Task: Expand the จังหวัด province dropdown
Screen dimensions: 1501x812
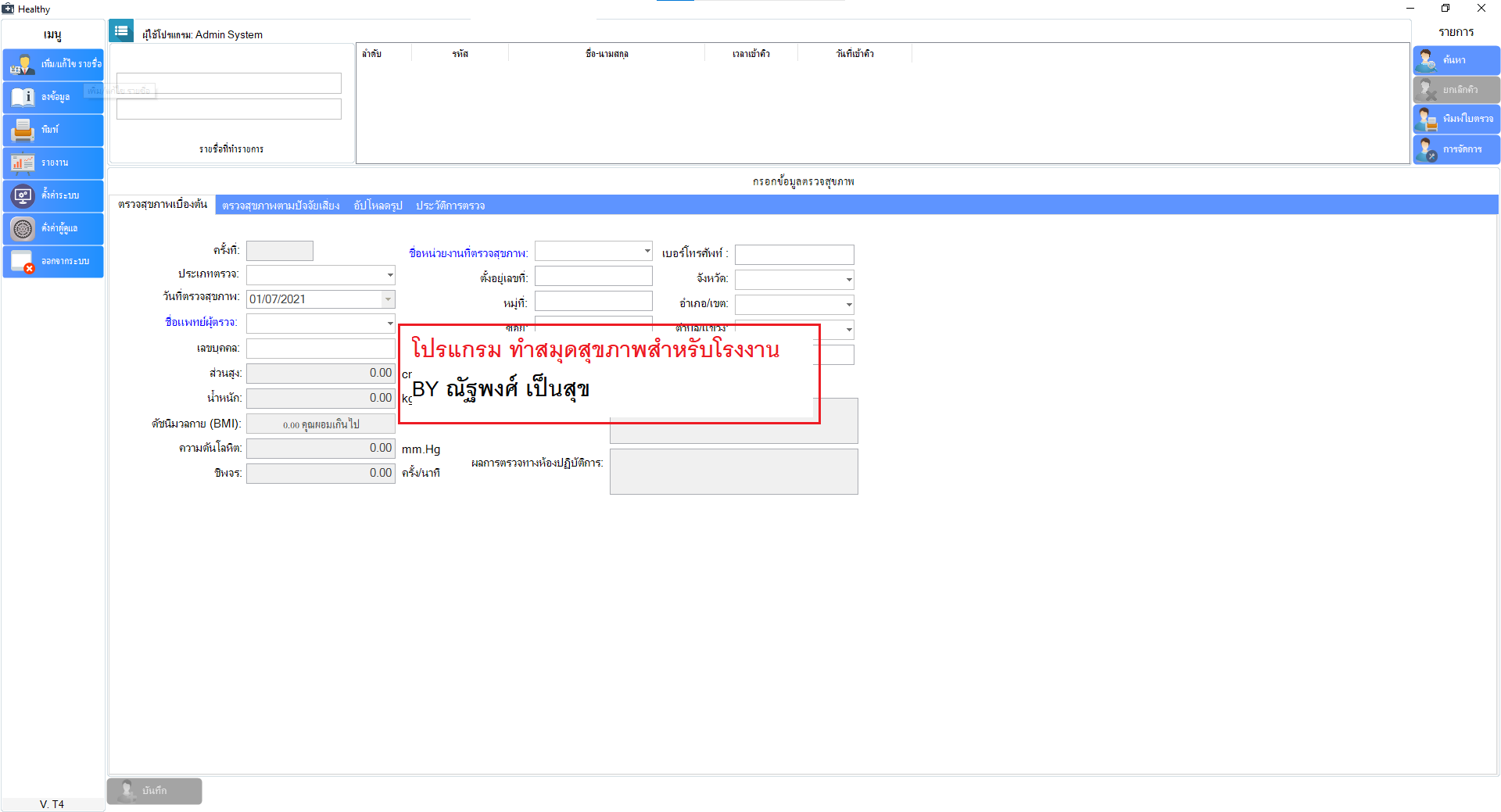Action: (x=848, y=280)
